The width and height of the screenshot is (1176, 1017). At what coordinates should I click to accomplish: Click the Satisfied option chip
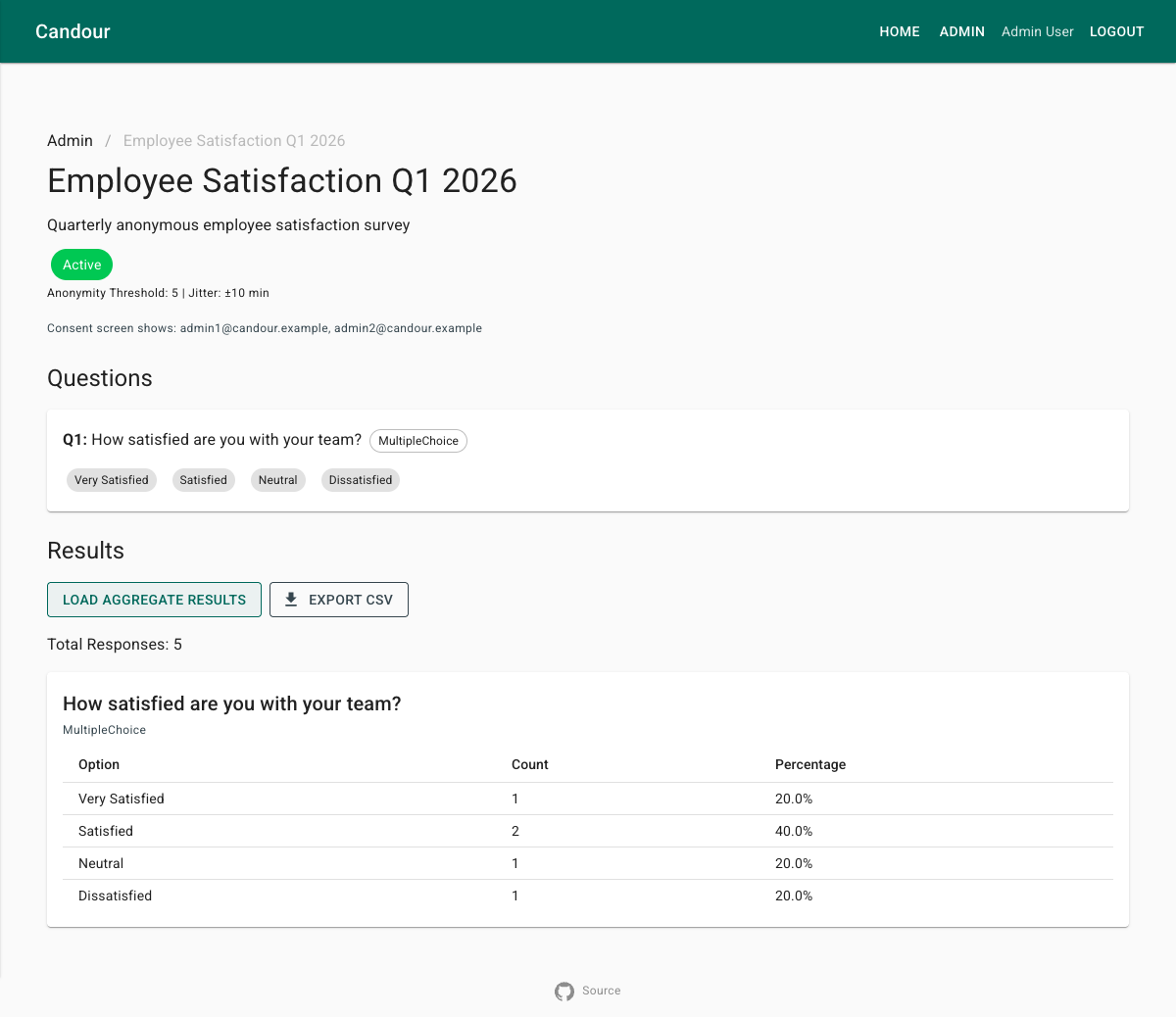(x=204, y=480)
